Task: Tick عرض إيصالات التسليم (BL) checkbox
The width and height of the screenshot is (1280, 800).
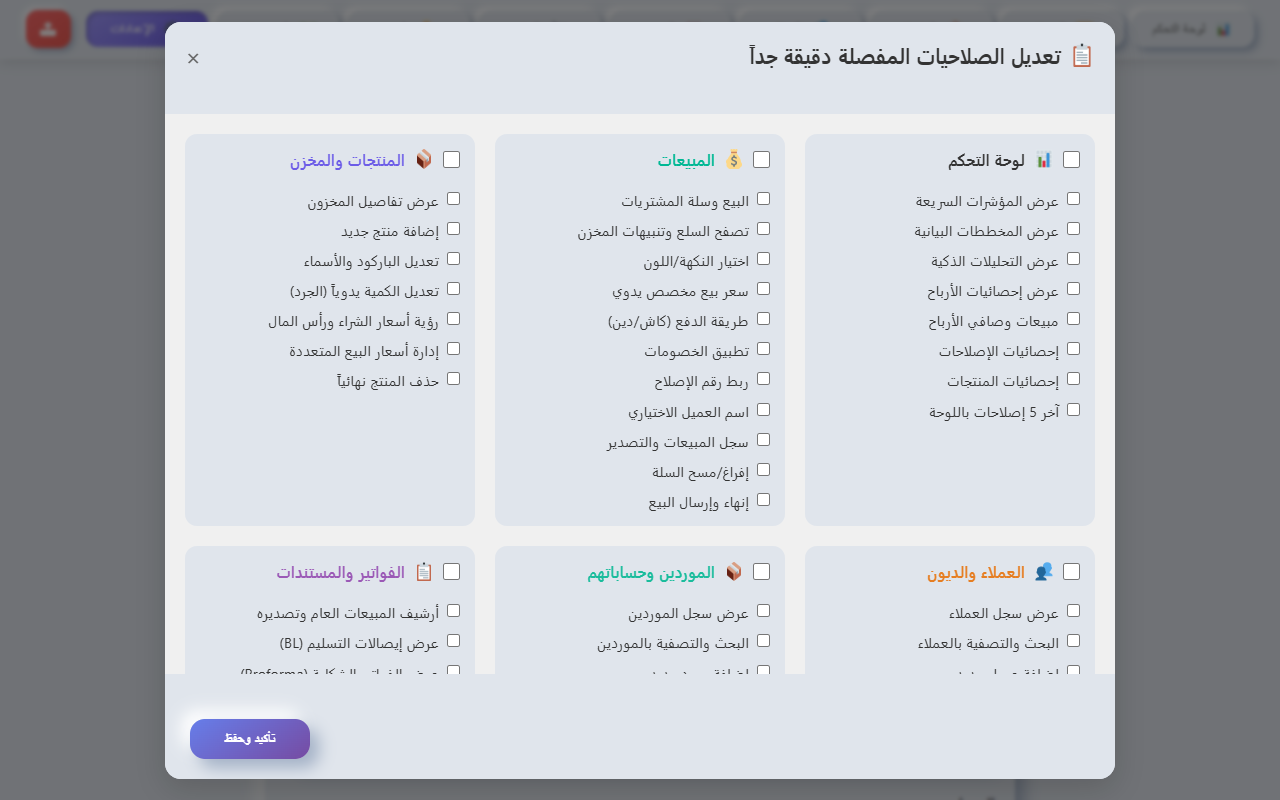Action: tap(453, 641)
